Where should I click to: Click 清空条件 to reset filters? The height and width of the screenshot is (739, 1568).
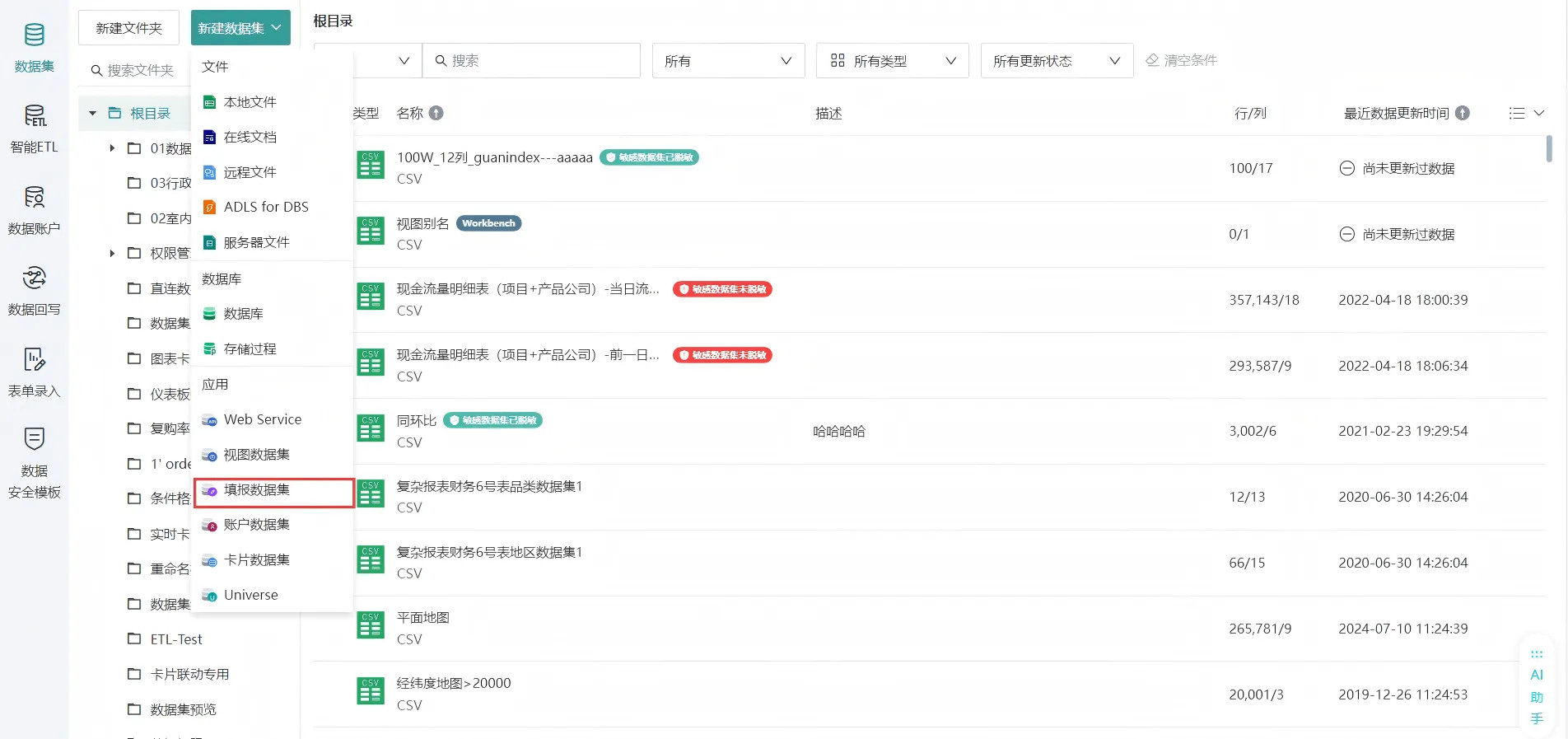(1181, 60)
